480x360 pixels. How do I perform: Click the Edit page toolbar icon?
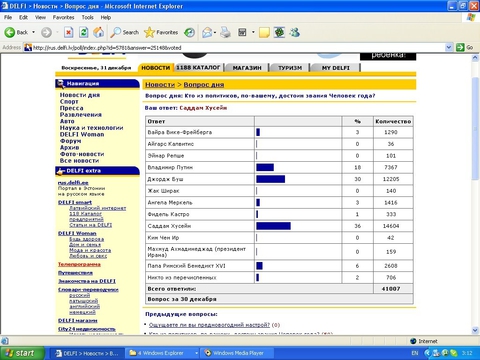point(242,32)
